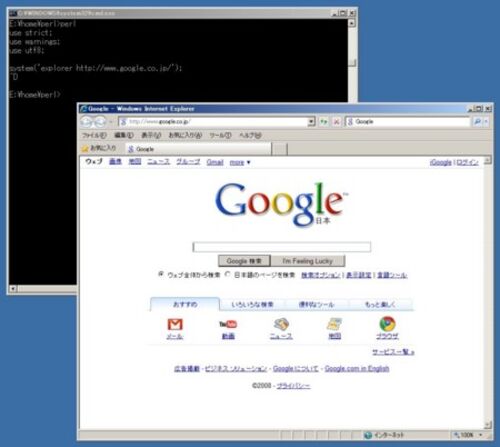Click the Google favicon in the address bar
500x447 pixels.
point(124,122)
